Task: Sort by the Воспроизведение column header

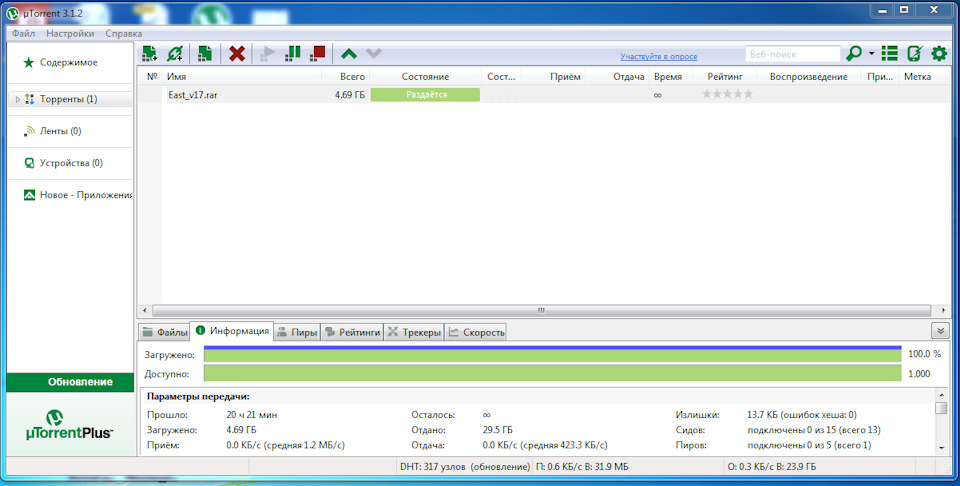Action: pyautogui.click(x=808, y=77)
